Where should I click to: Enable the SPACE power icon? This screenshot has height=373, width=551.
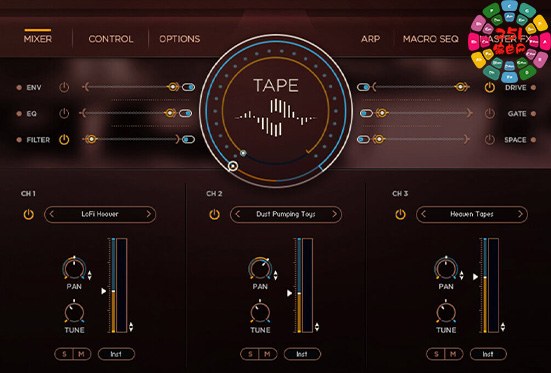490,140
